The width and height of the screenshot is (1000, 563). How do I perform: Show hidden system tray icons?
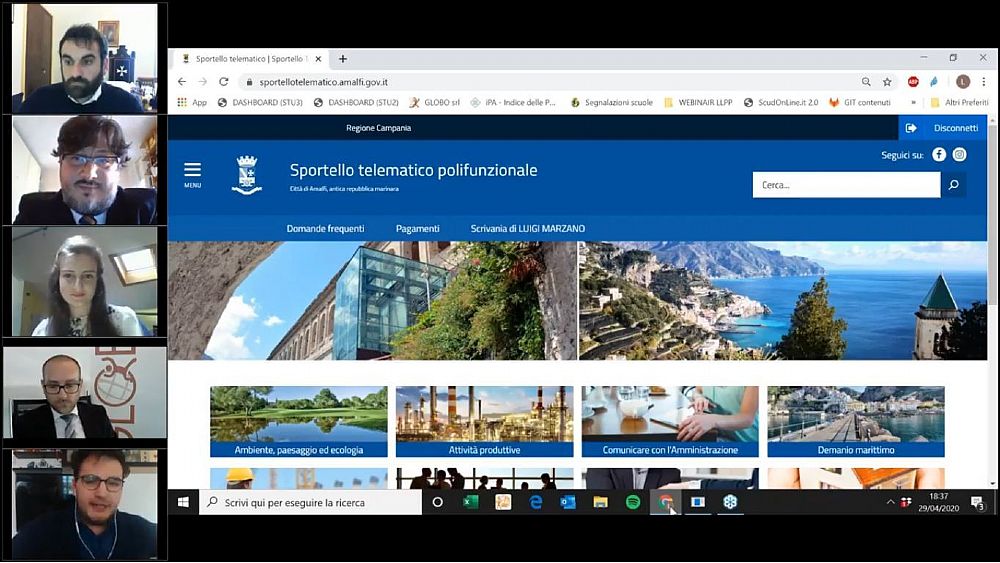(890, 502)
